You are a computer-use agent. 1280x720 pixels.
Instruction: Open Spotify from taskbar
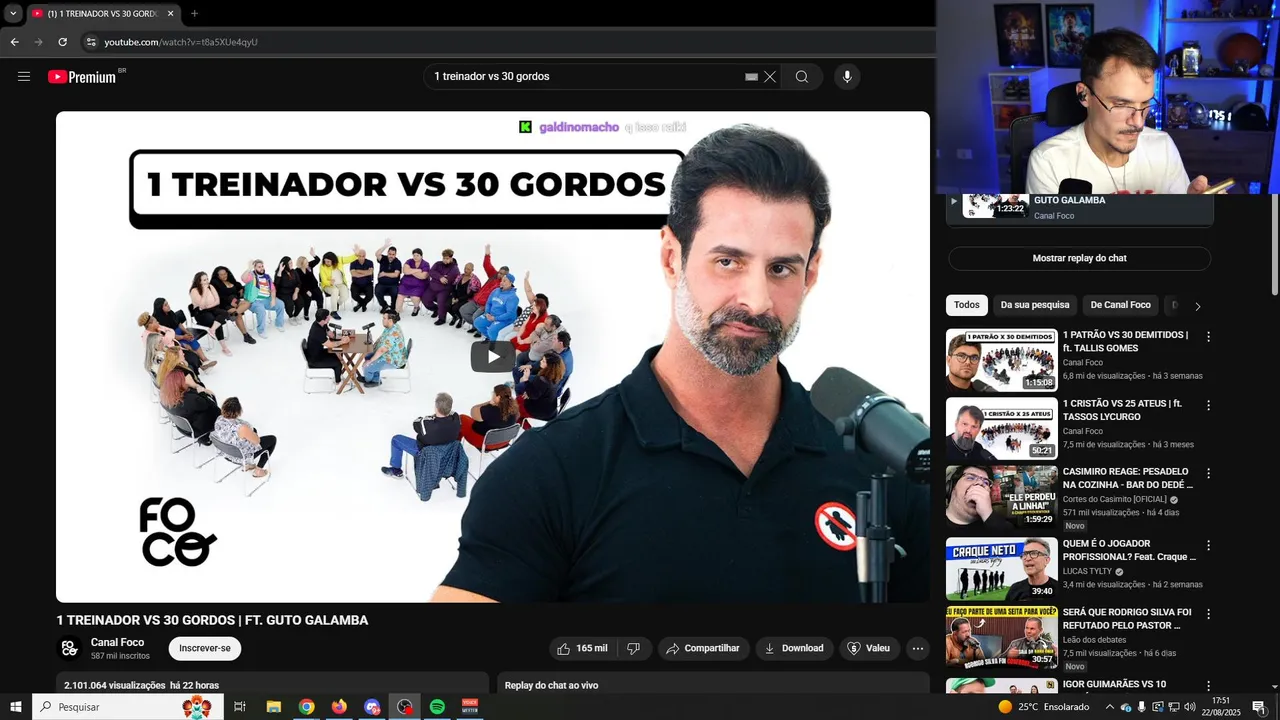coord(437,707)
